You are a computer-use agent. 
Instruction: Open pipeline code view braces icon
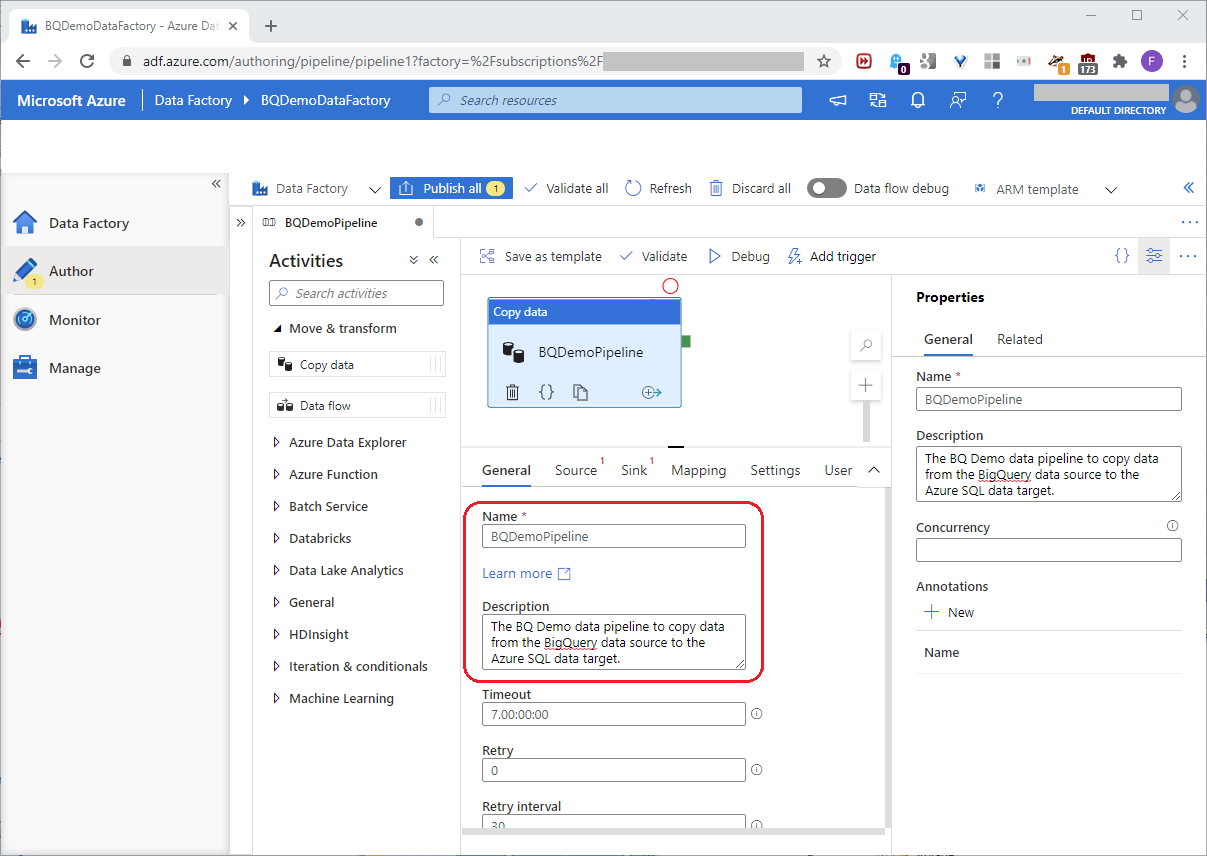click(1121, 256)
